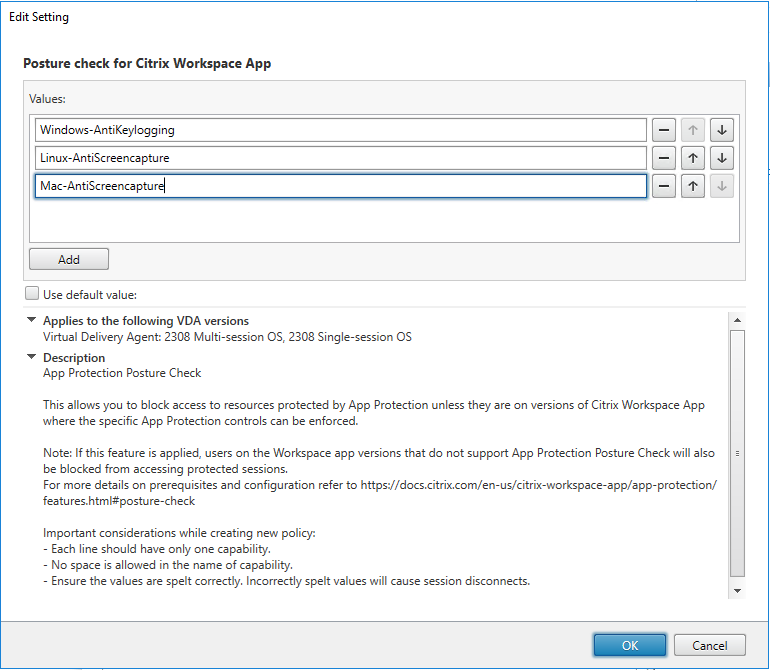Select the Virtual Delivery Agent 2308 versions line
This screenshot has height=670, width=770.
[227, 337]
